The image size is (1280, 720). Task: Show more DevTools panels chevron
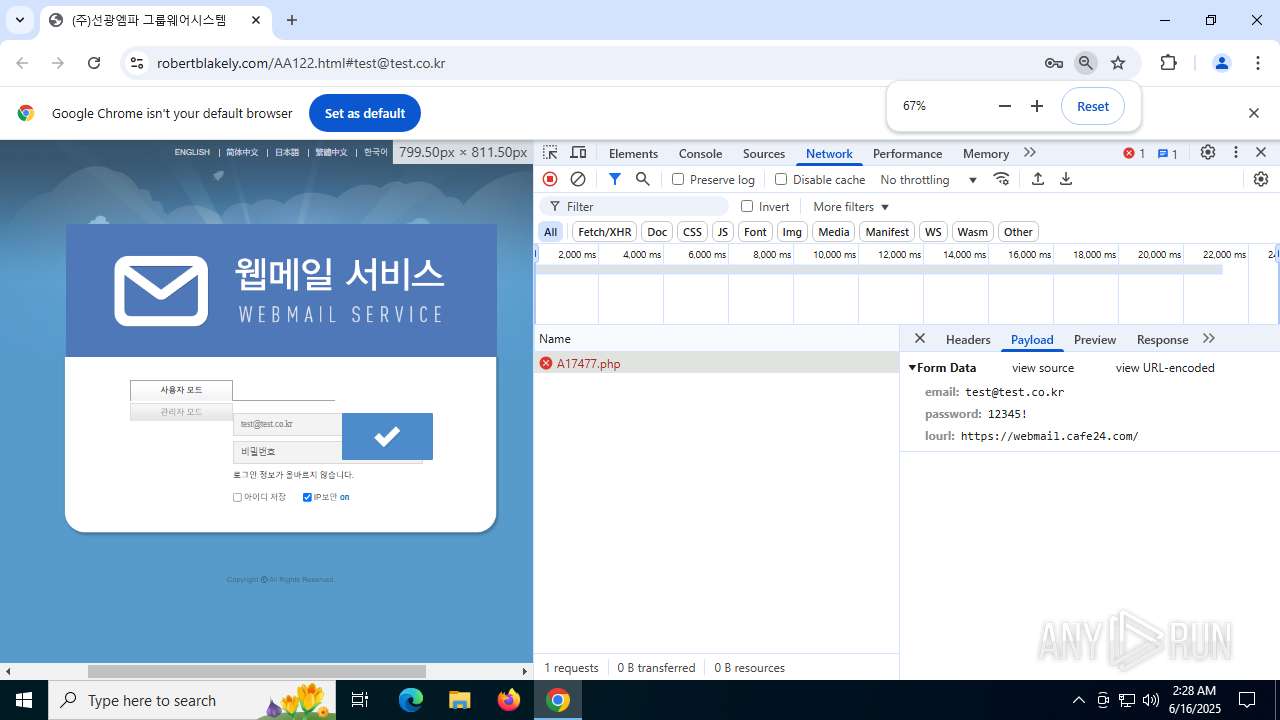click(1030, 153)
